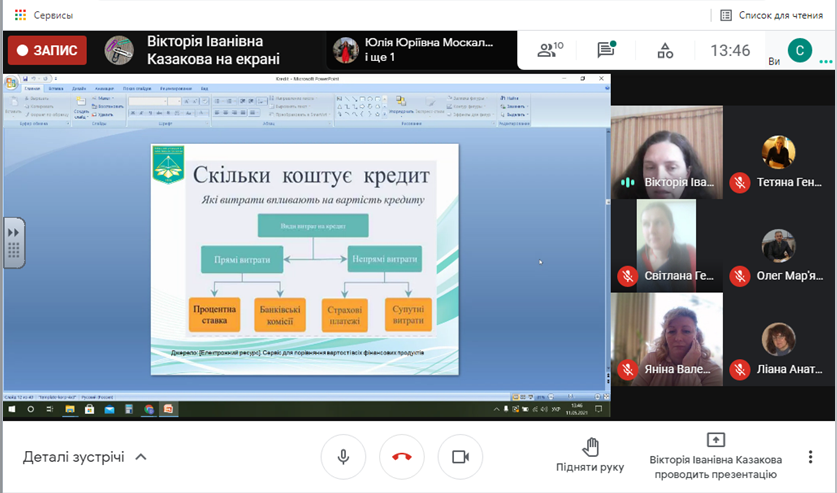Click the Сервисы apps grid icon
The width and height of the screenshot is (837, 493).
[x=18, y=15]
